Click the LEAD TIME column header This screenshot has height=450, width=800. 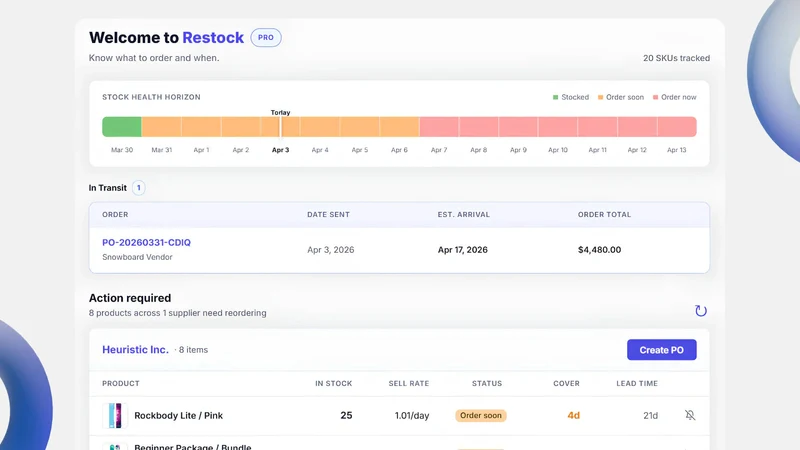637,384
